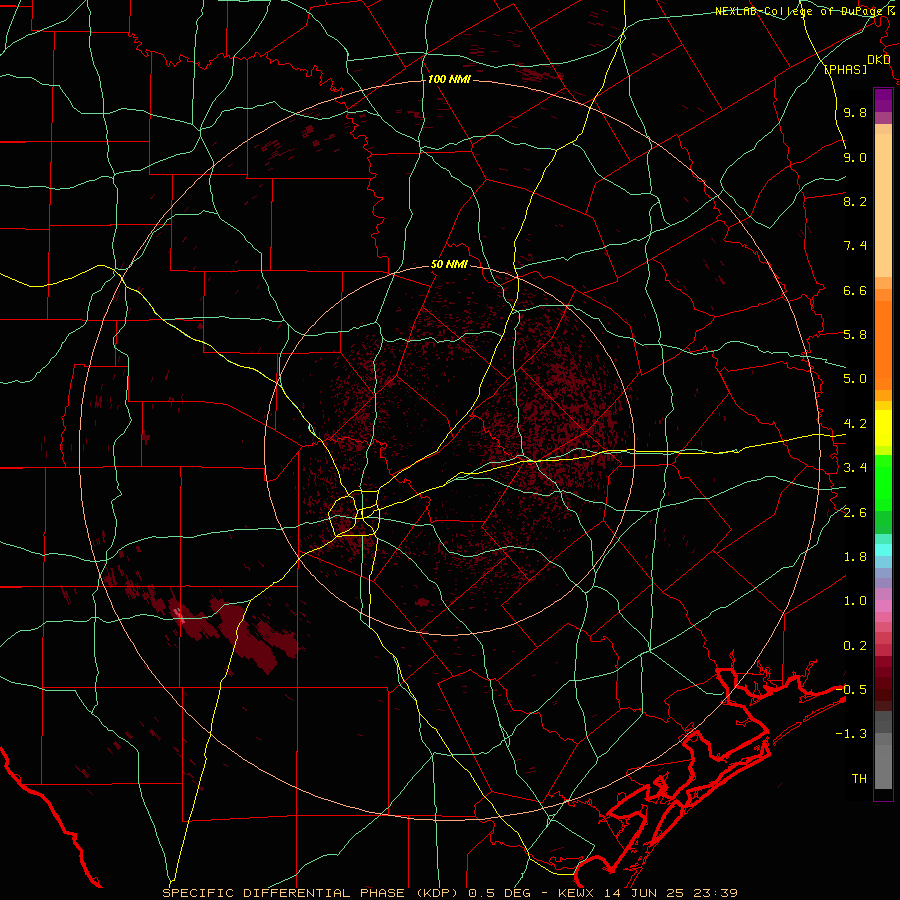Screen dimensions: 900x900
Task: Click the 0.2 value on color scale
Action: [855, 646]
